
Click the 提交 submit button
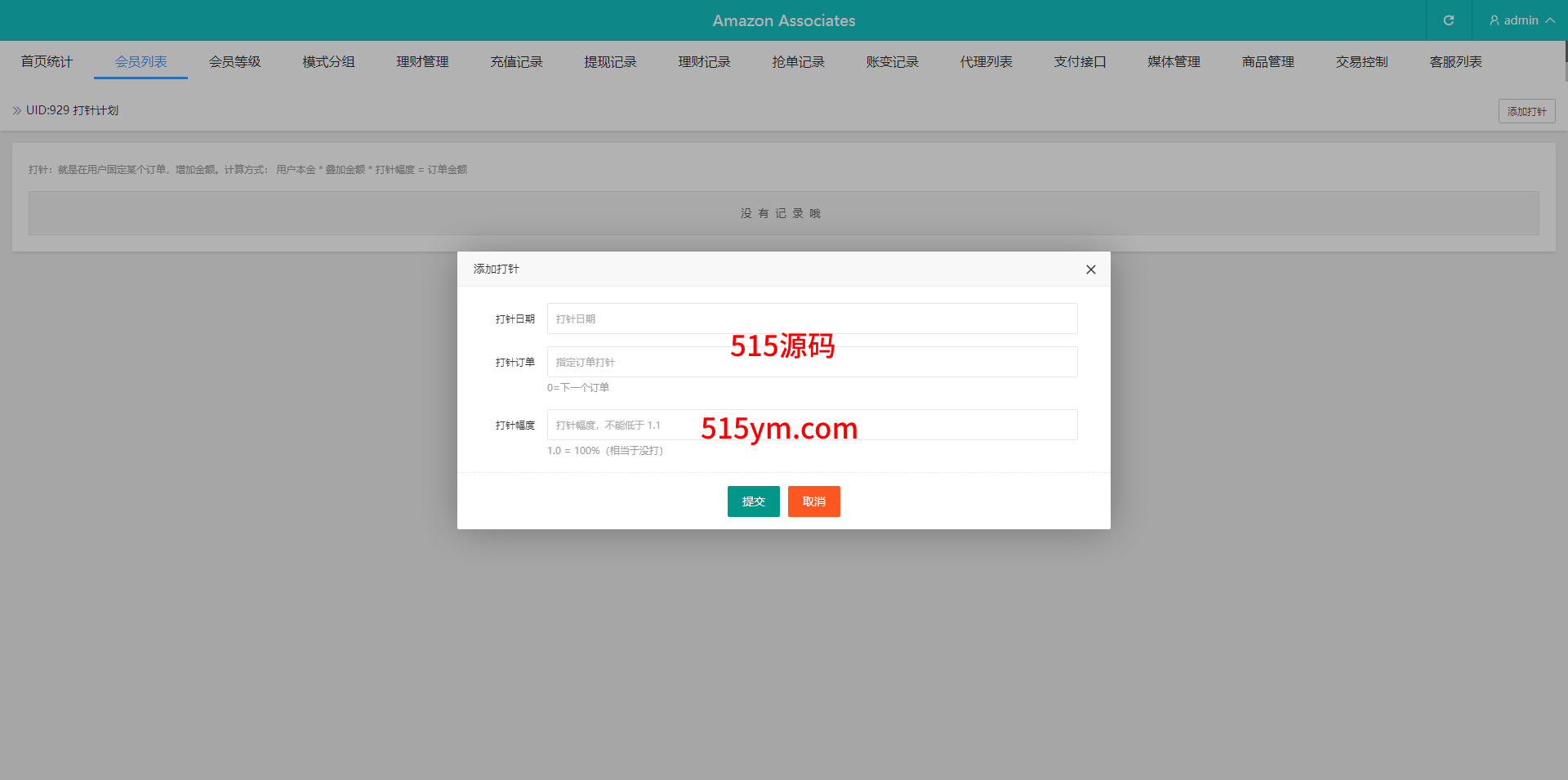point(753,501)
